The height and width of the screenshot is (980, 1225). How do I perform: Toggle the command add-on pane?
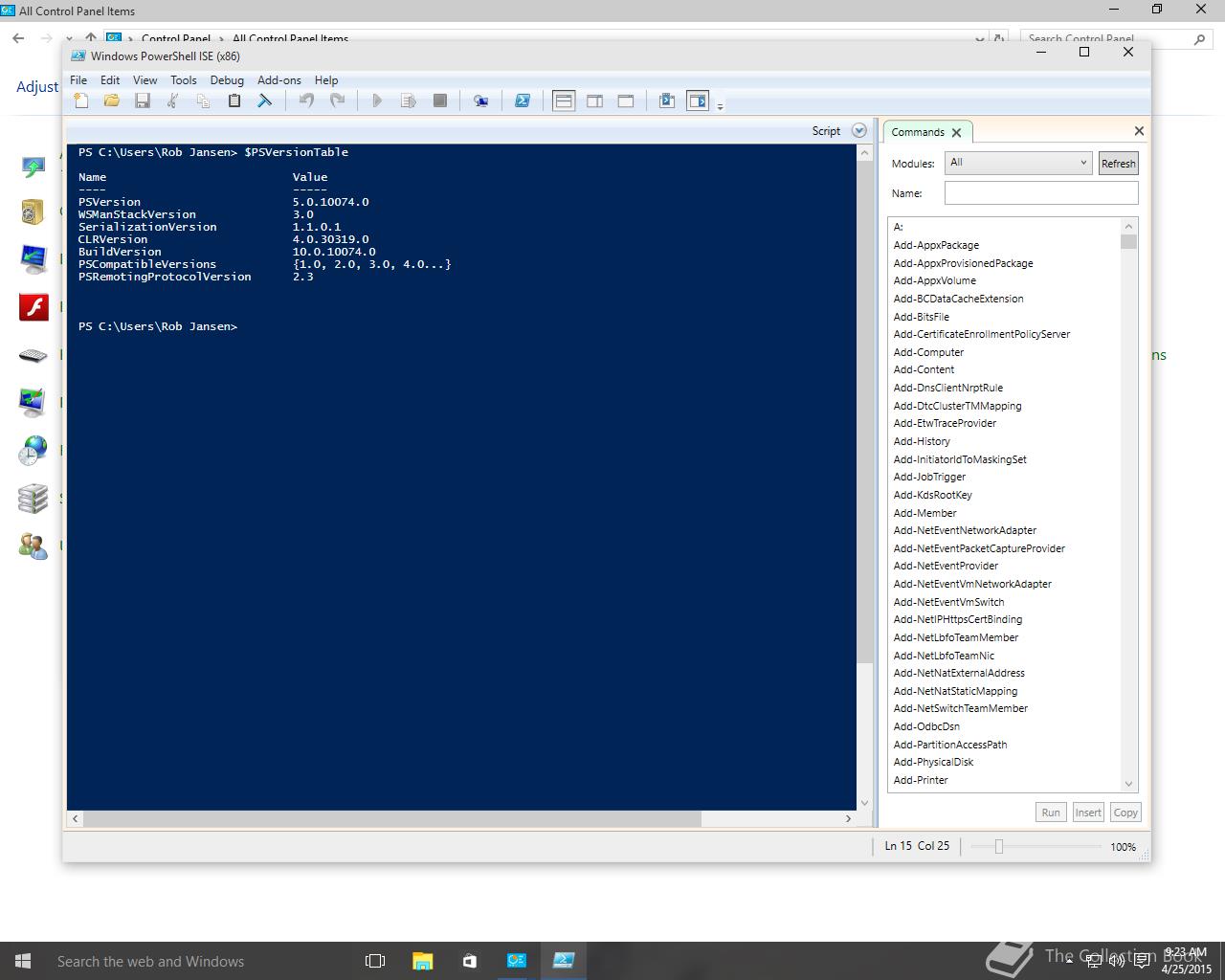[698, 100]
